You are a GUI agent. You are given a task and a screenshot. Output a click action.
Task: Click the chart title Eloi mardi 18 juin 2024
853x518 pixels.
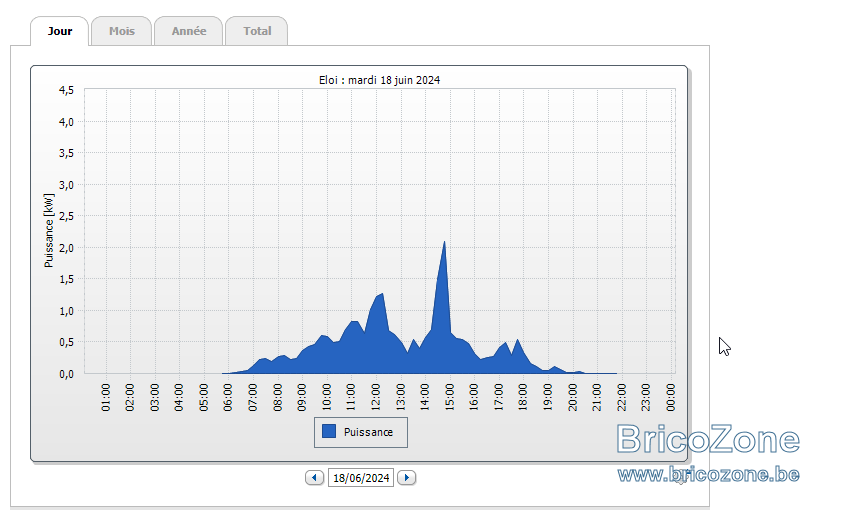pos(379,80)
